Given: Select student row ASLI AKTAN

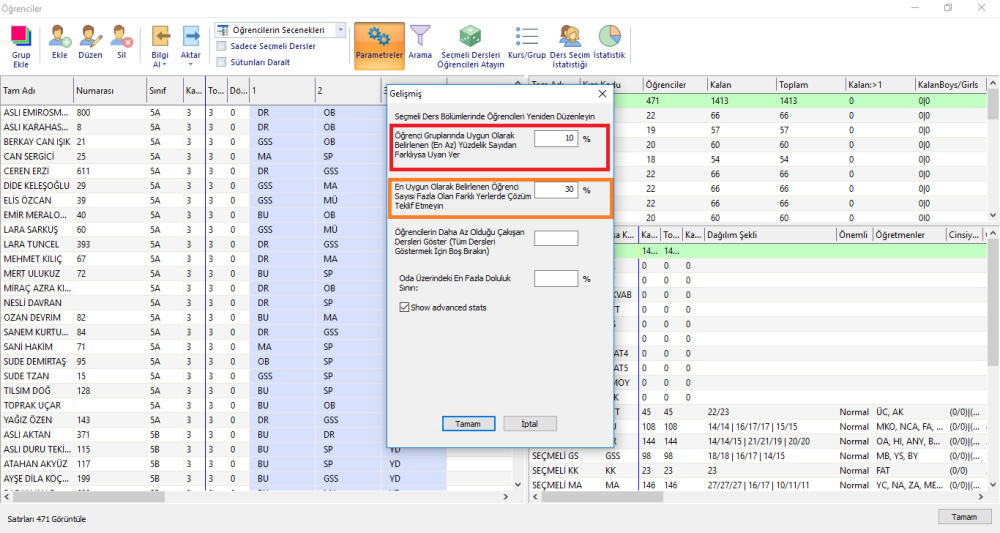Looking at the screenshot, I should [191, 435].
